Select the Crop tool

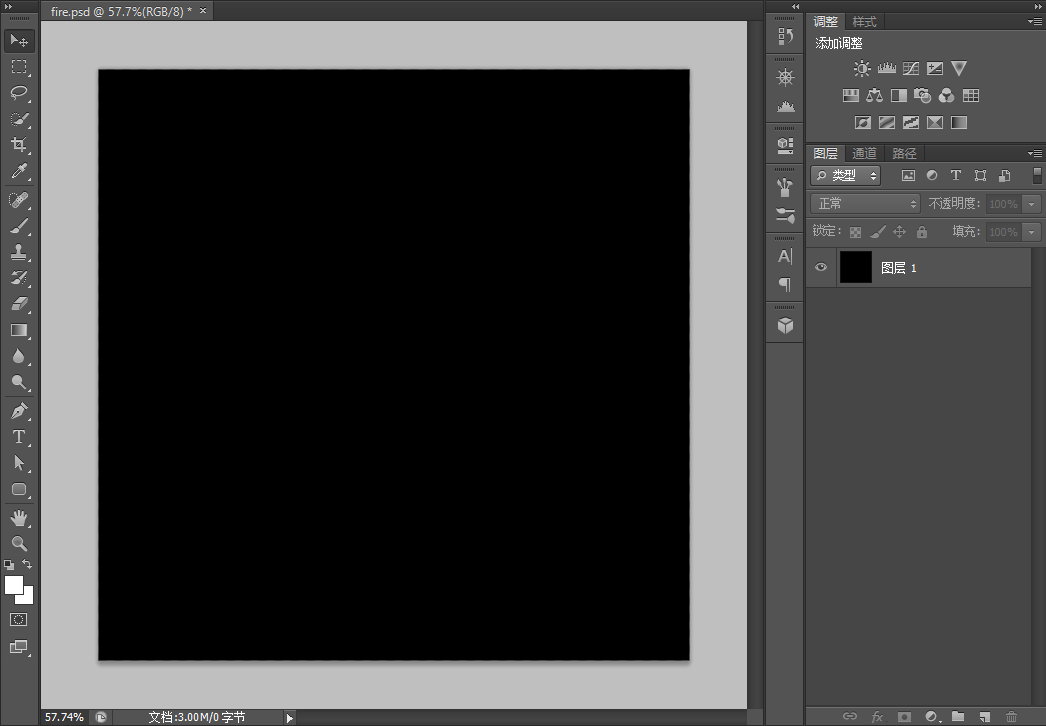click(x=19, y=145)
